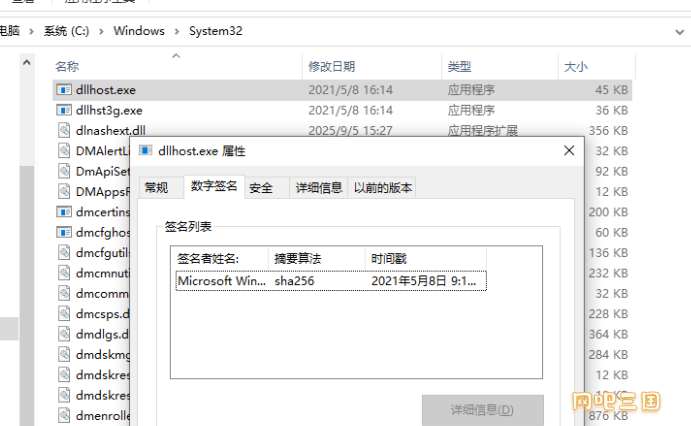691x426 pixels.
Task: Click the 详细信息(D) button
Action: [483, 410]
